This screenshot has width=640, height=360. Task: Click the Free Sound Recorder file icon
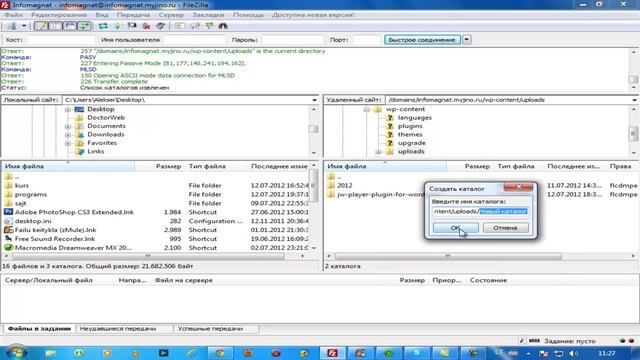tap(8, 238)
